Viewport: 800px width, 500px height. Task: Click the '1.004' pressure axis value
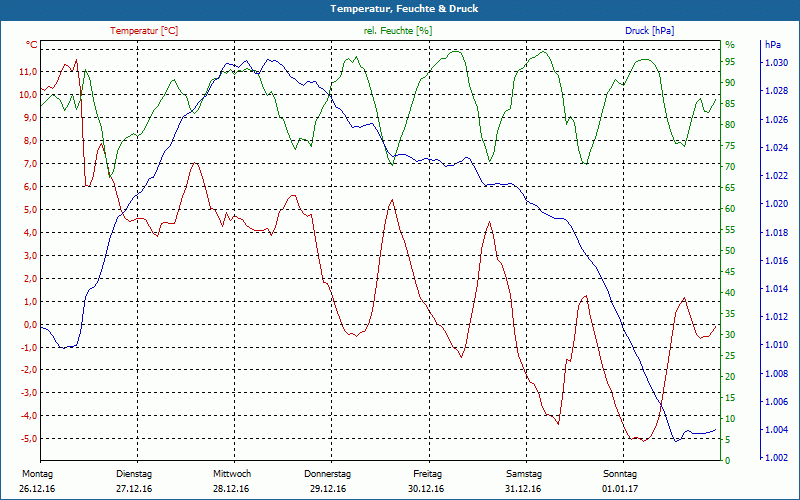(777, 430)
